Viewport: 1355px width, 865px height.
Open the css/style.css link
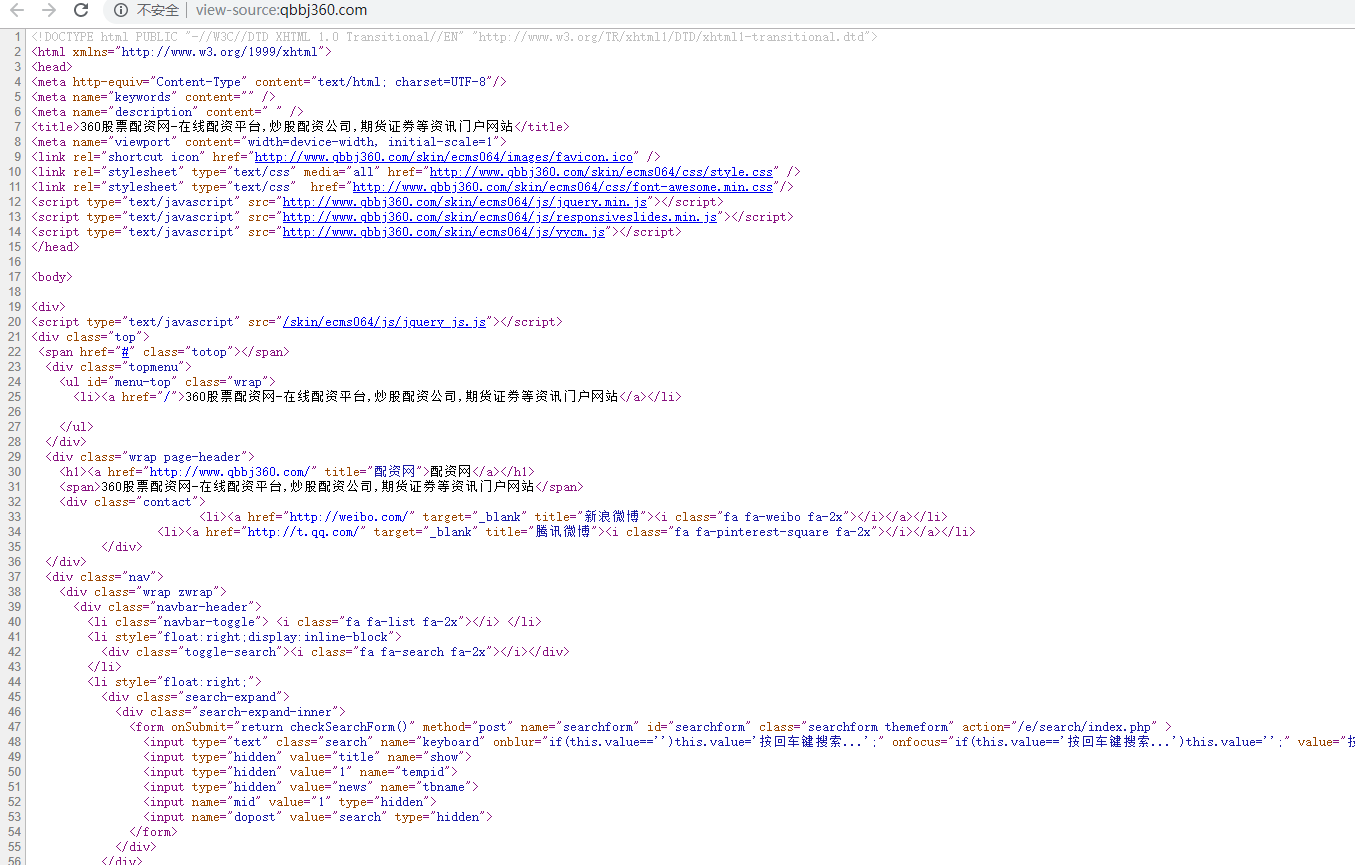(602, 172)
